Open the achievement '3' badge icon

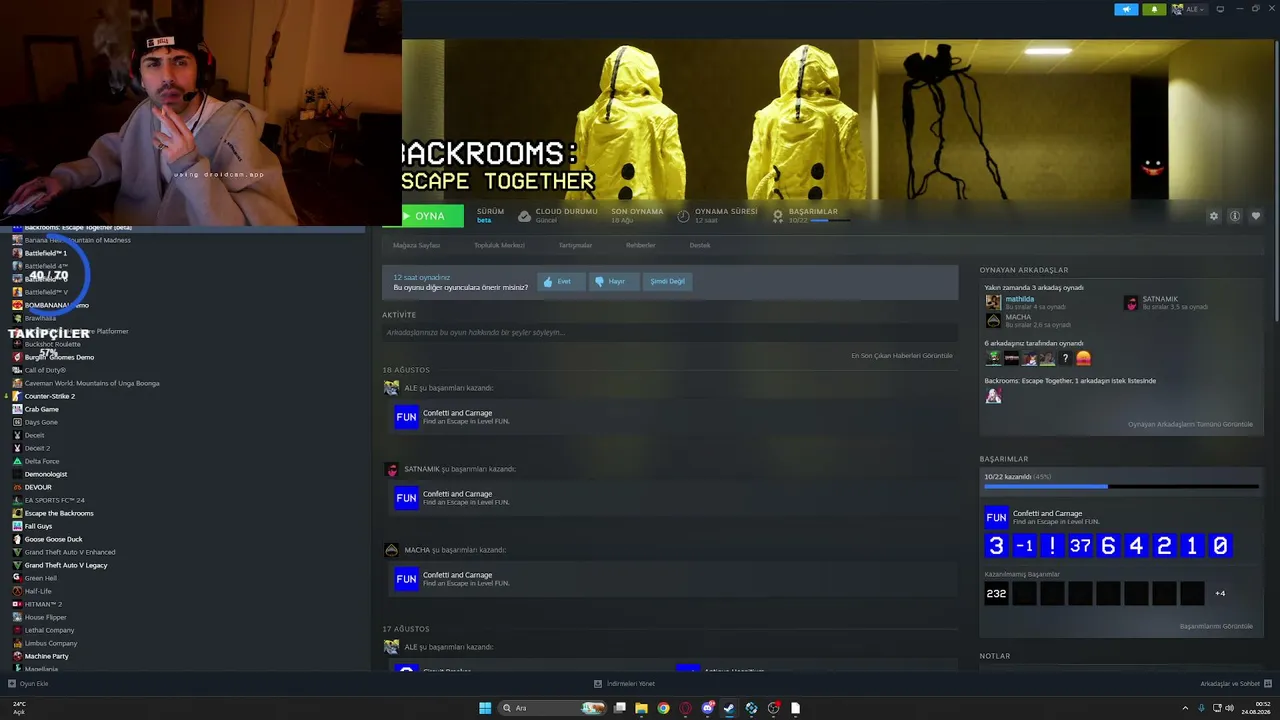[x=996, y=546]
